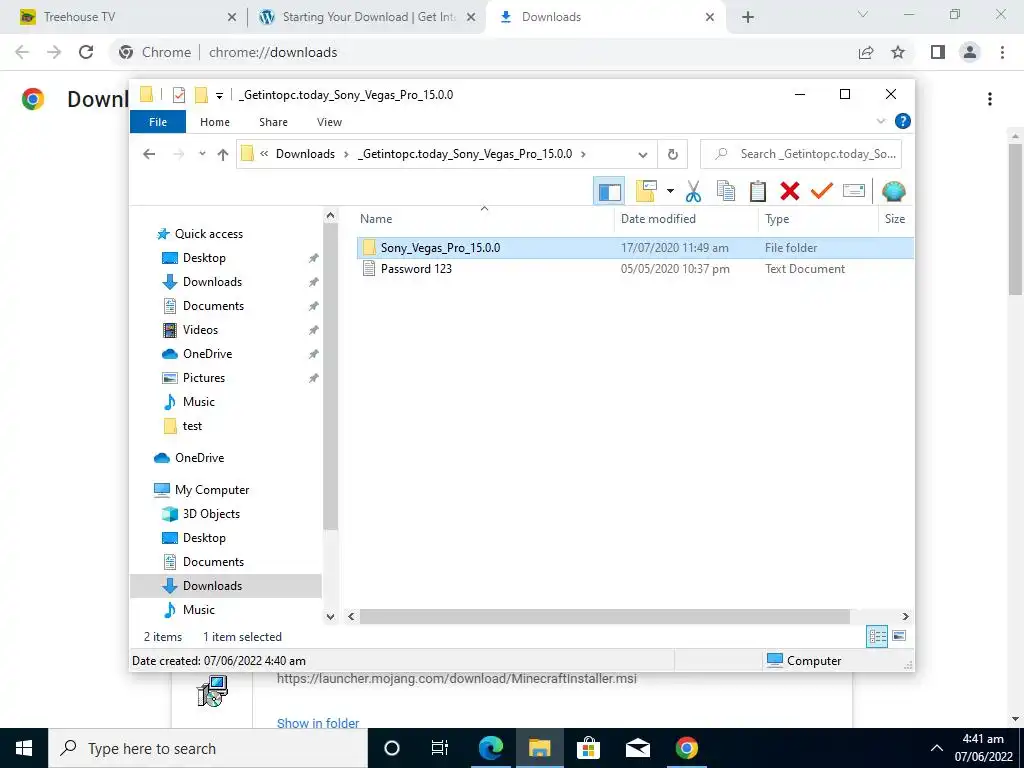Open recent locations dropdown arrow
The width and height of the screenshot is (1024, 768).
(x=202, y=154)
